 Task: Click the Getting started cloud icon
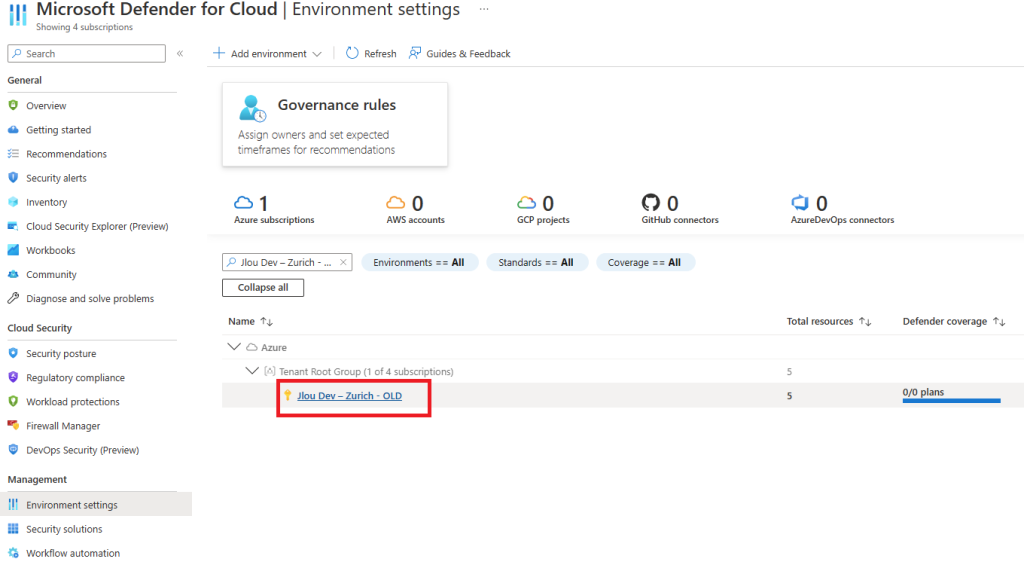click(x=13, y=129)
